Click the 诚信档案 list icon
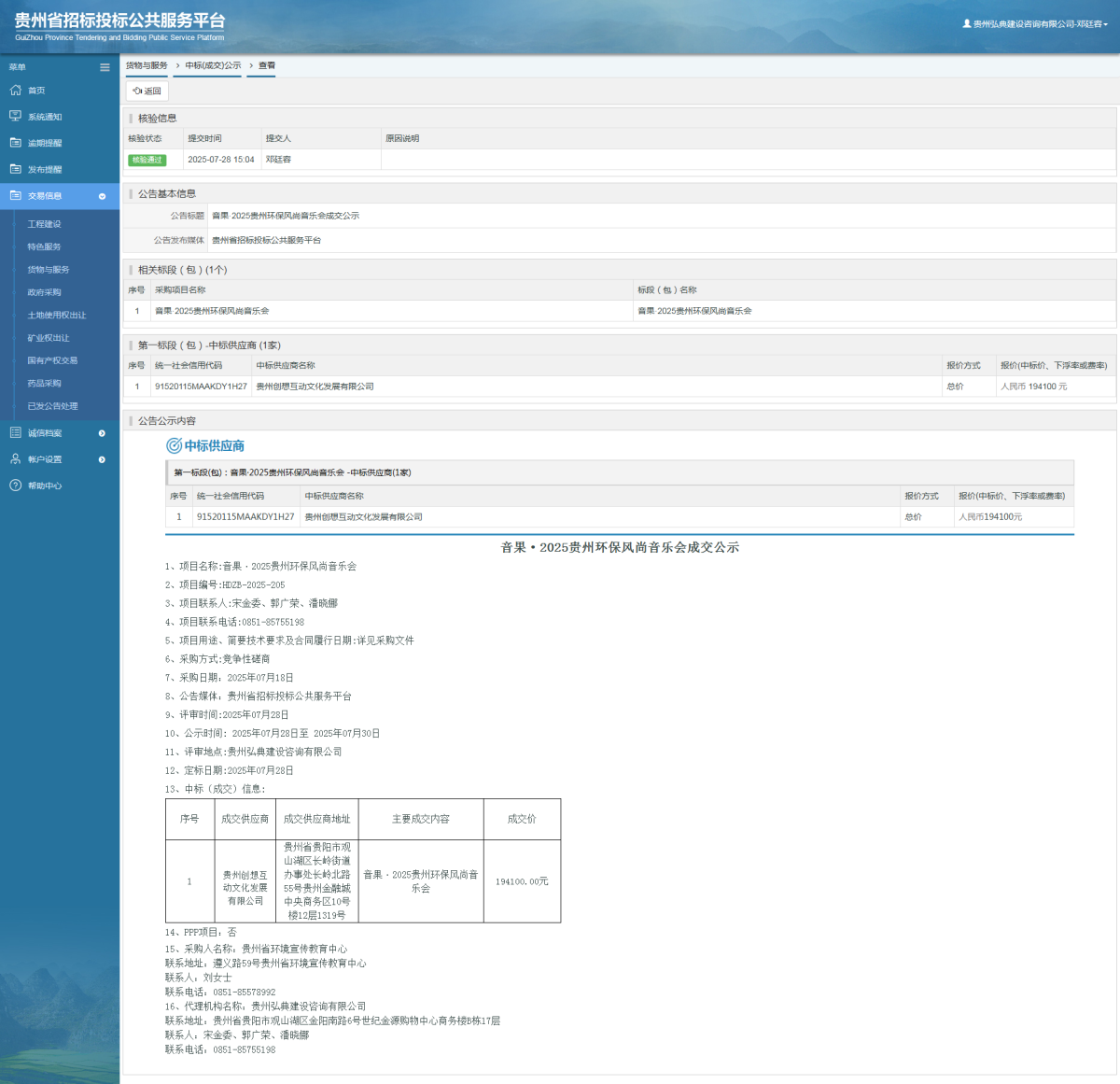The image size is (1120, 1084). [15, 433]
